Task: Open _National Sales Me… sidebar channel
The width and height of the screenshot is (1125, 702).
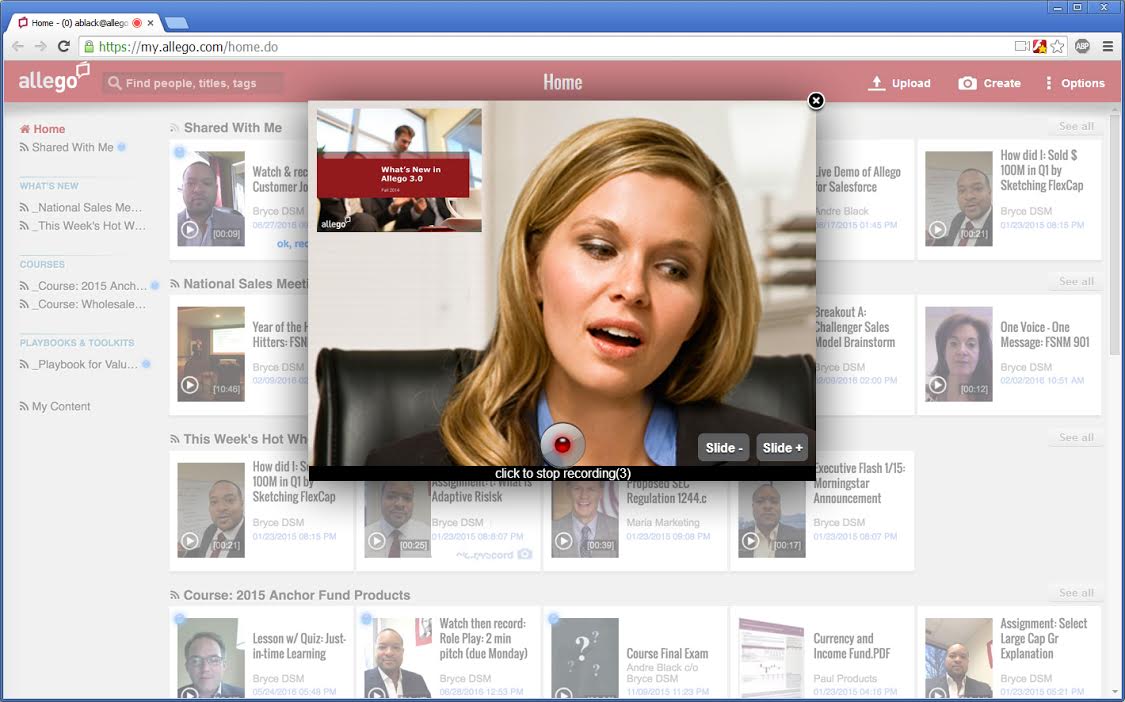Action: pos(82,207)
